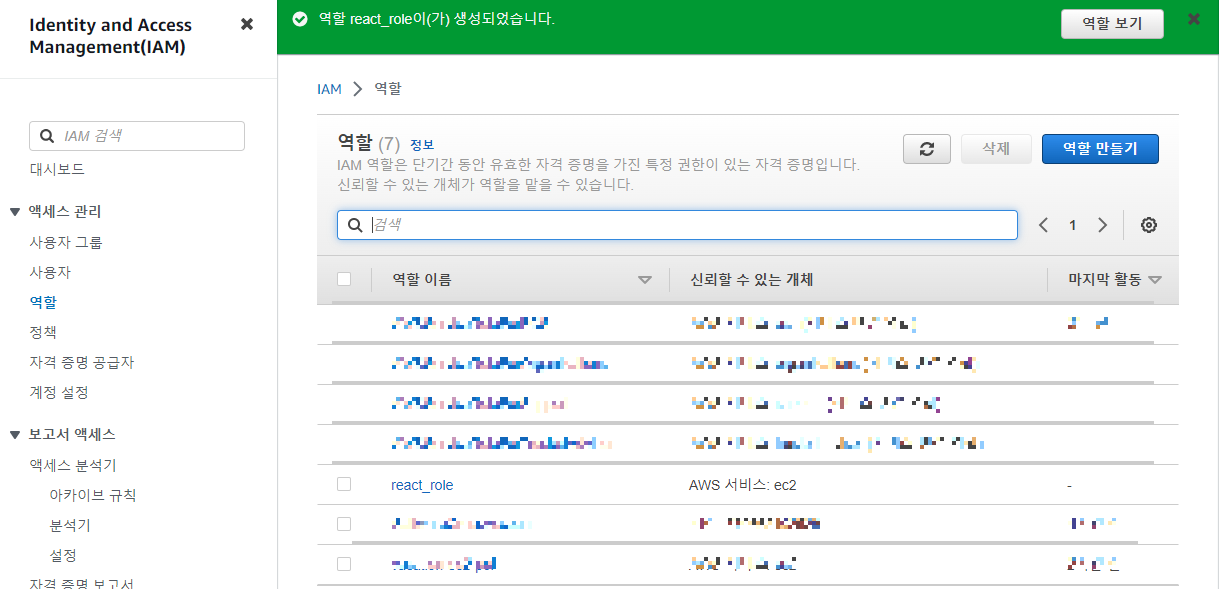
Task: Click the 정보 link beside heading
Action: 422,145
